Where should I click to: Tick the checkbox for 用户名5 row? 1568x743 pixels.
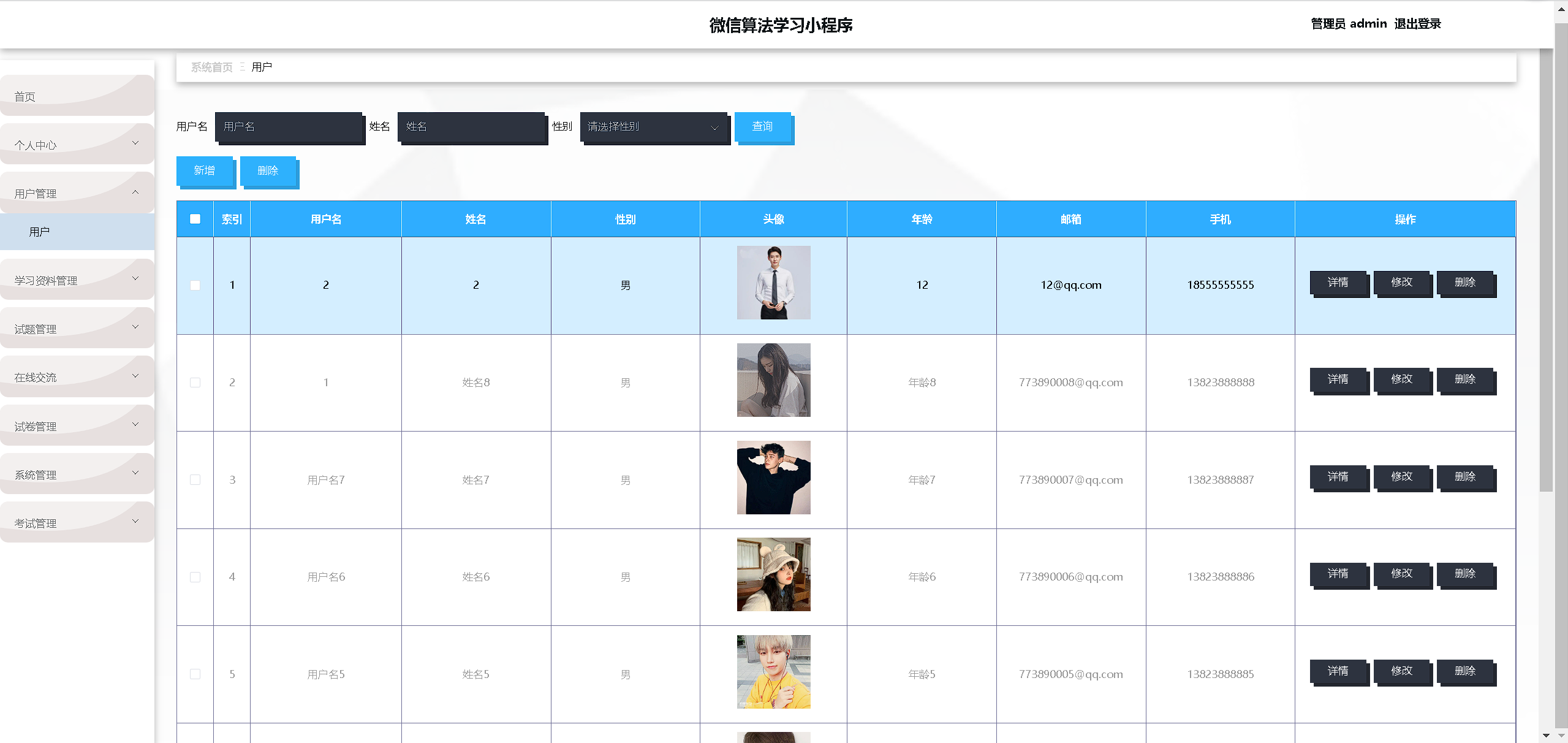pos(195,674)
